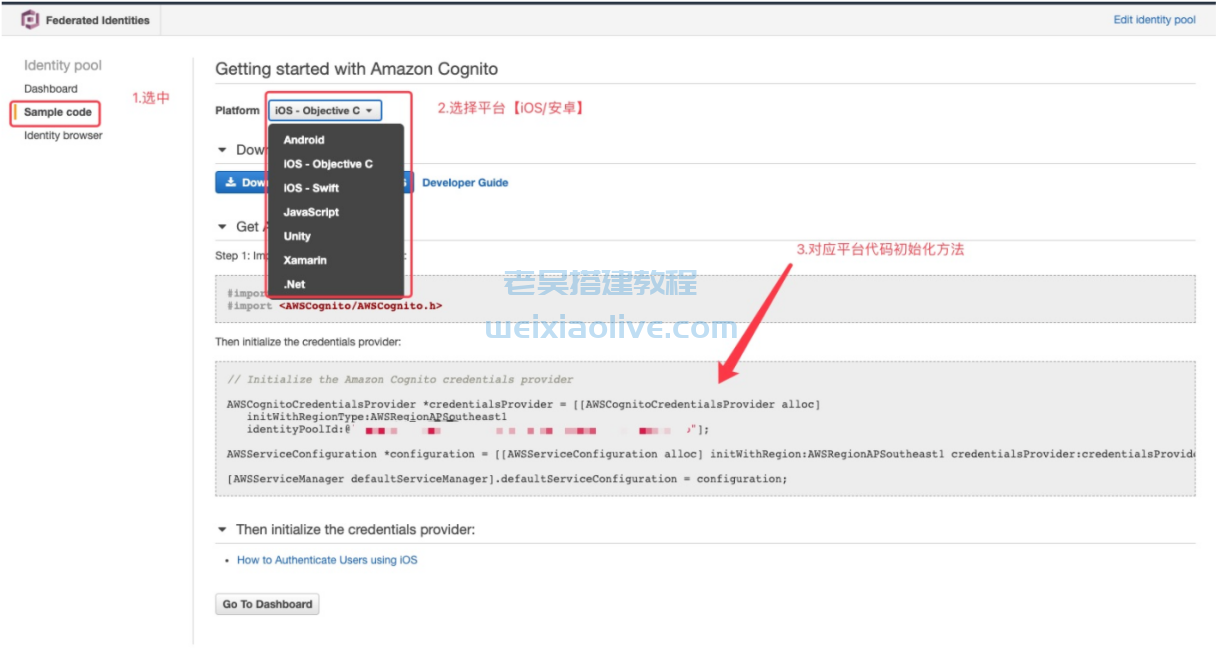Select Sample code in the sidebar
The height and width of the screenshot is (658, 1221).
point(58,112)
